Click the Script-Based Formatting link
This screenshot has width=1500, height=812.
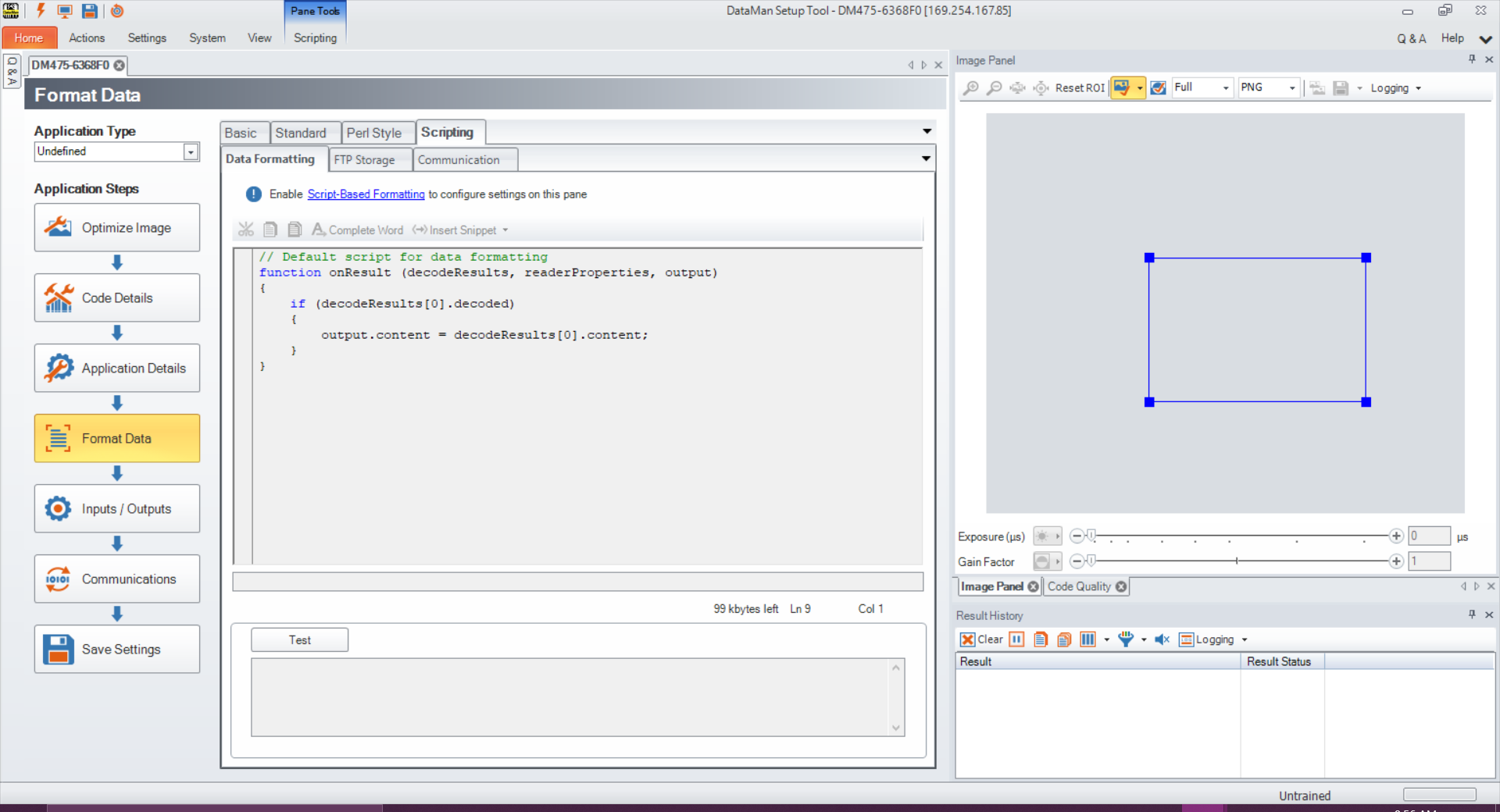(366, 194)
